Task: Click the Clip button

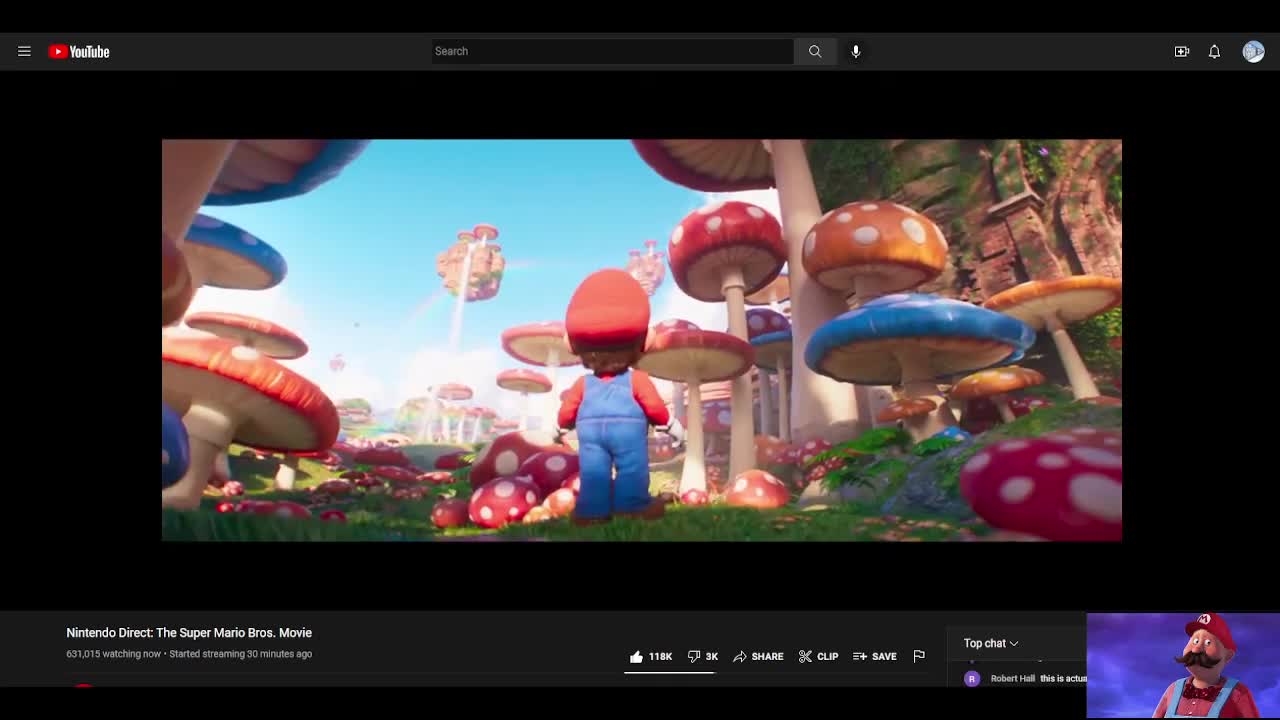Action: [x=818, y=656]
